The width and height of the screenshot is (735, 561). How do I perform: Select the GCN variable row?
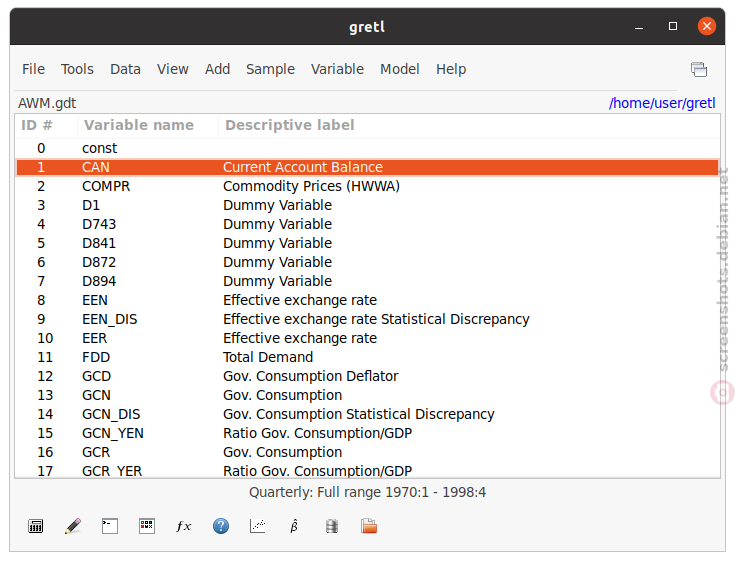tap(368, 395)
